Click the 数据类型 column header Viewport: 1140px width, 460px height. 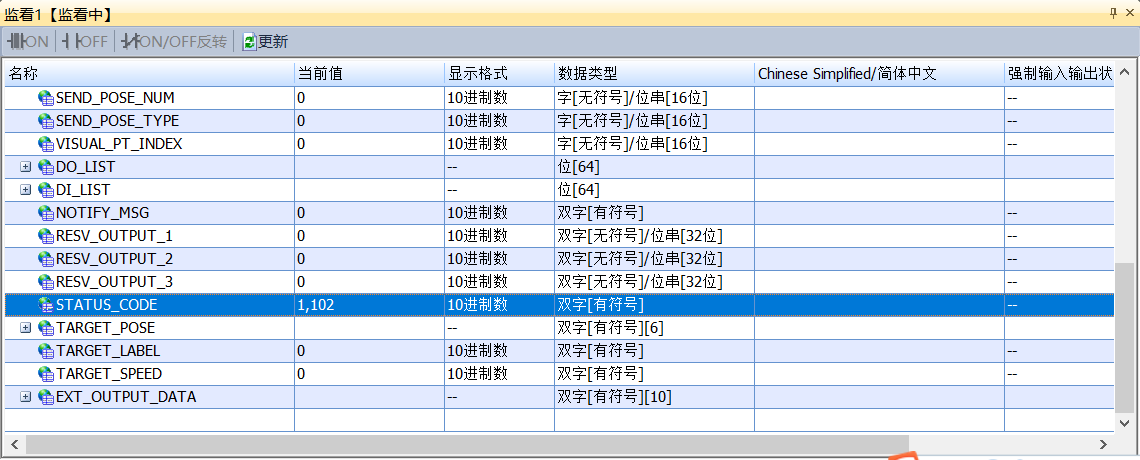point(654,73)
